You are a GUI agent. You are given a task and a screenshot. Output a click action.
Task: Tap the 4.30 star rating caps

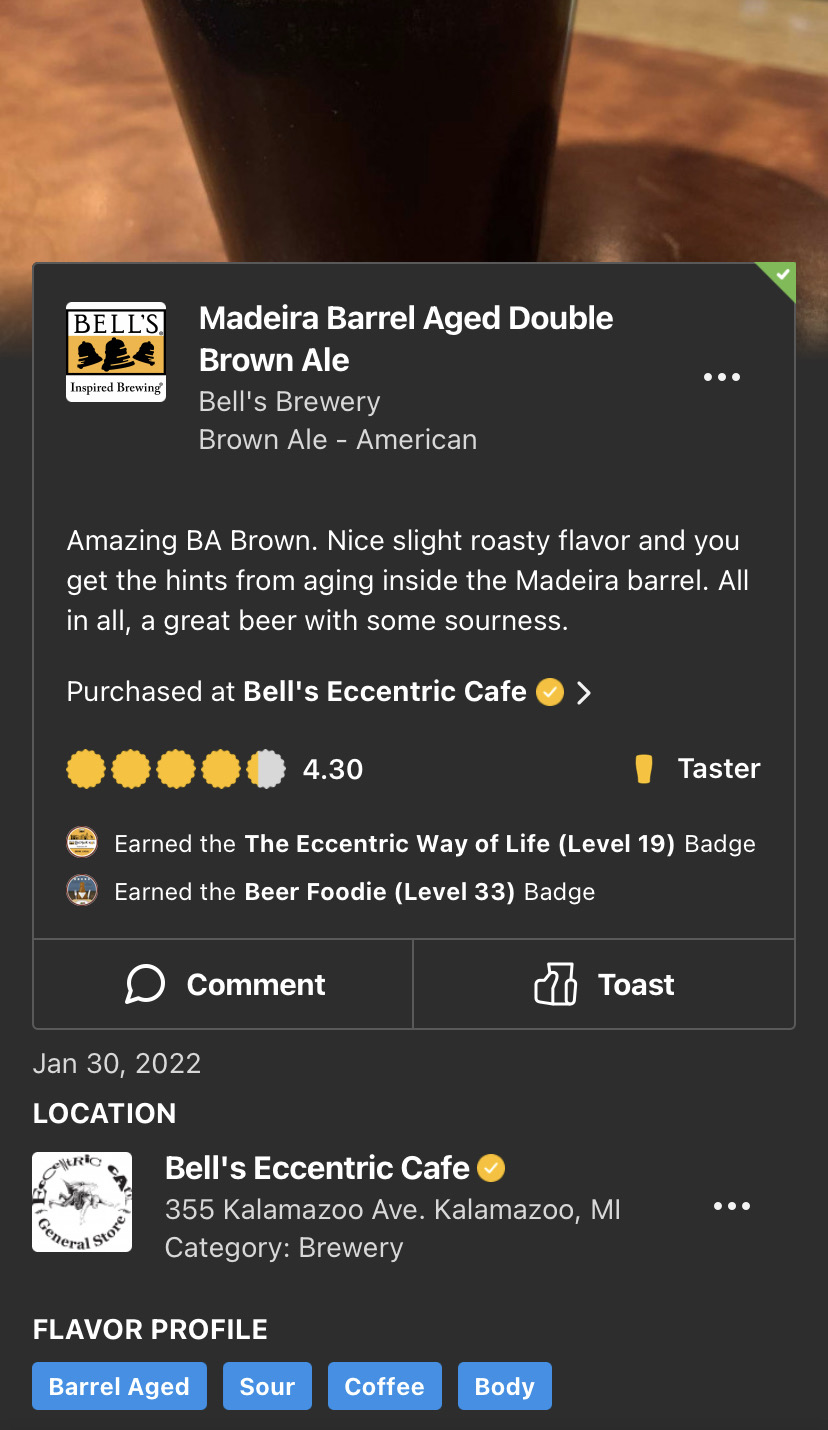tap(176, 769)
